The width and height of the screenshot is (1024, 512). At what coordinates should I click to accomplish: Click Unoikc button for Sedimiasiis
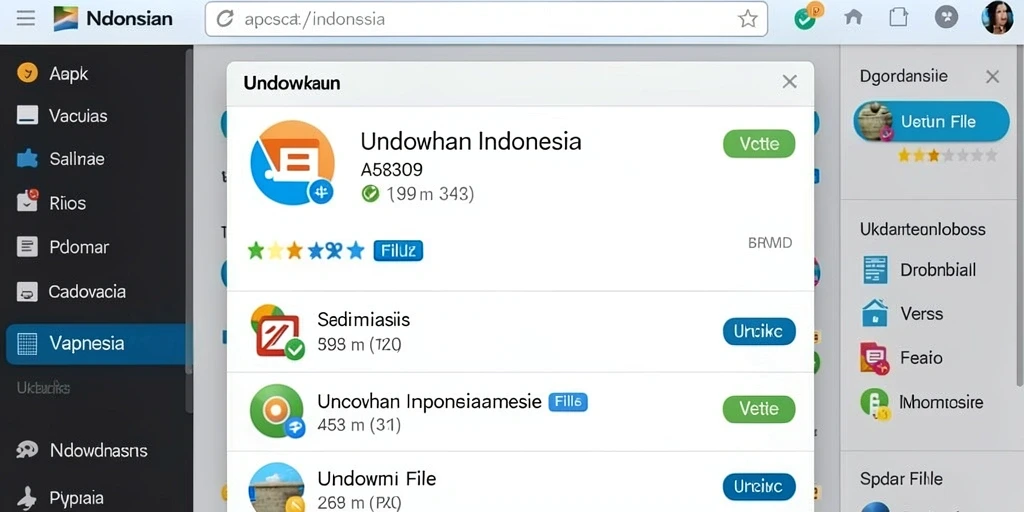tap(759, 331)
